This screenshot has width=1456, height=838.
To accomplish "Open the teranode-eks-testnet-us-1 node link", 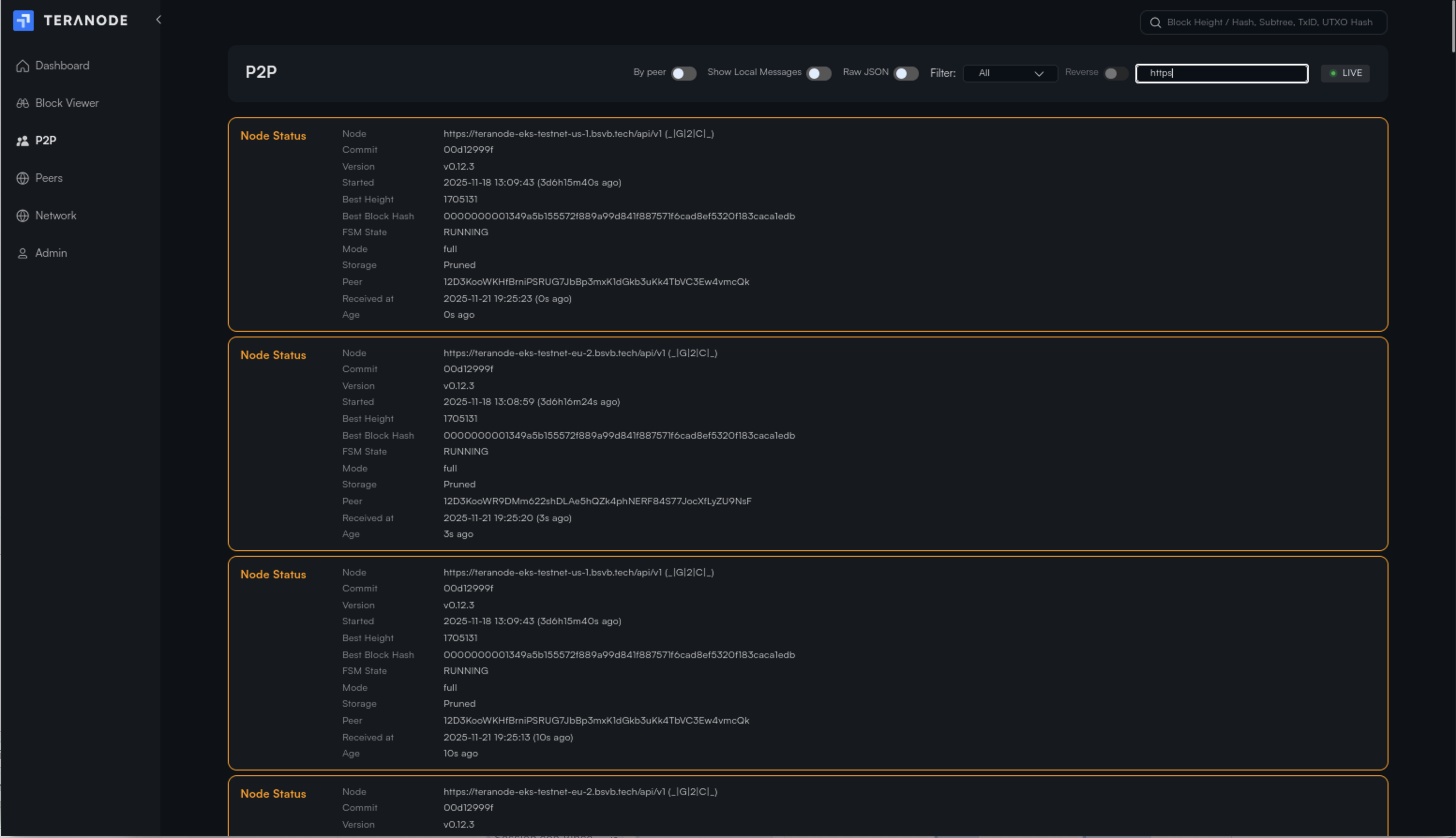I will pyautogui.click(x=578, y=133).
